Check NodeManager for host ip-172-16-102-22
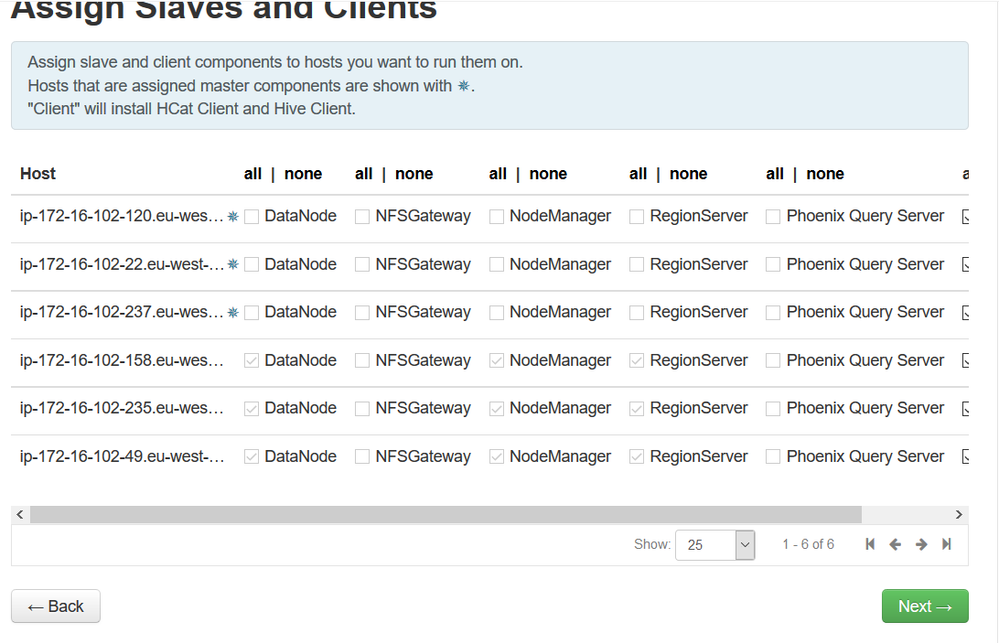Image resolution: width=999 pixels, height=643 pixels. [497, 265]
